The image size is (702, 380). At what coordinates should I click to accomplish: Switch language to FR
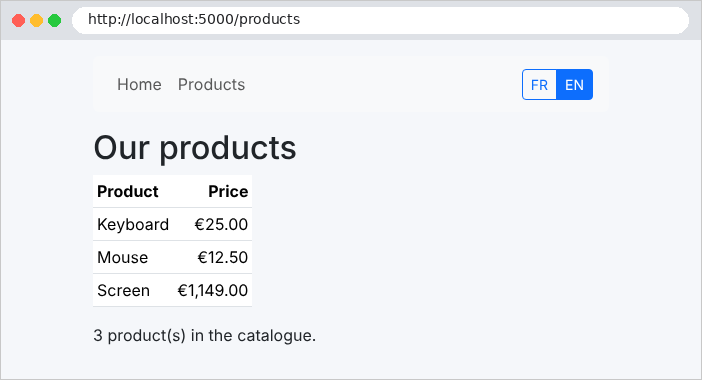[x=539, y=85]
